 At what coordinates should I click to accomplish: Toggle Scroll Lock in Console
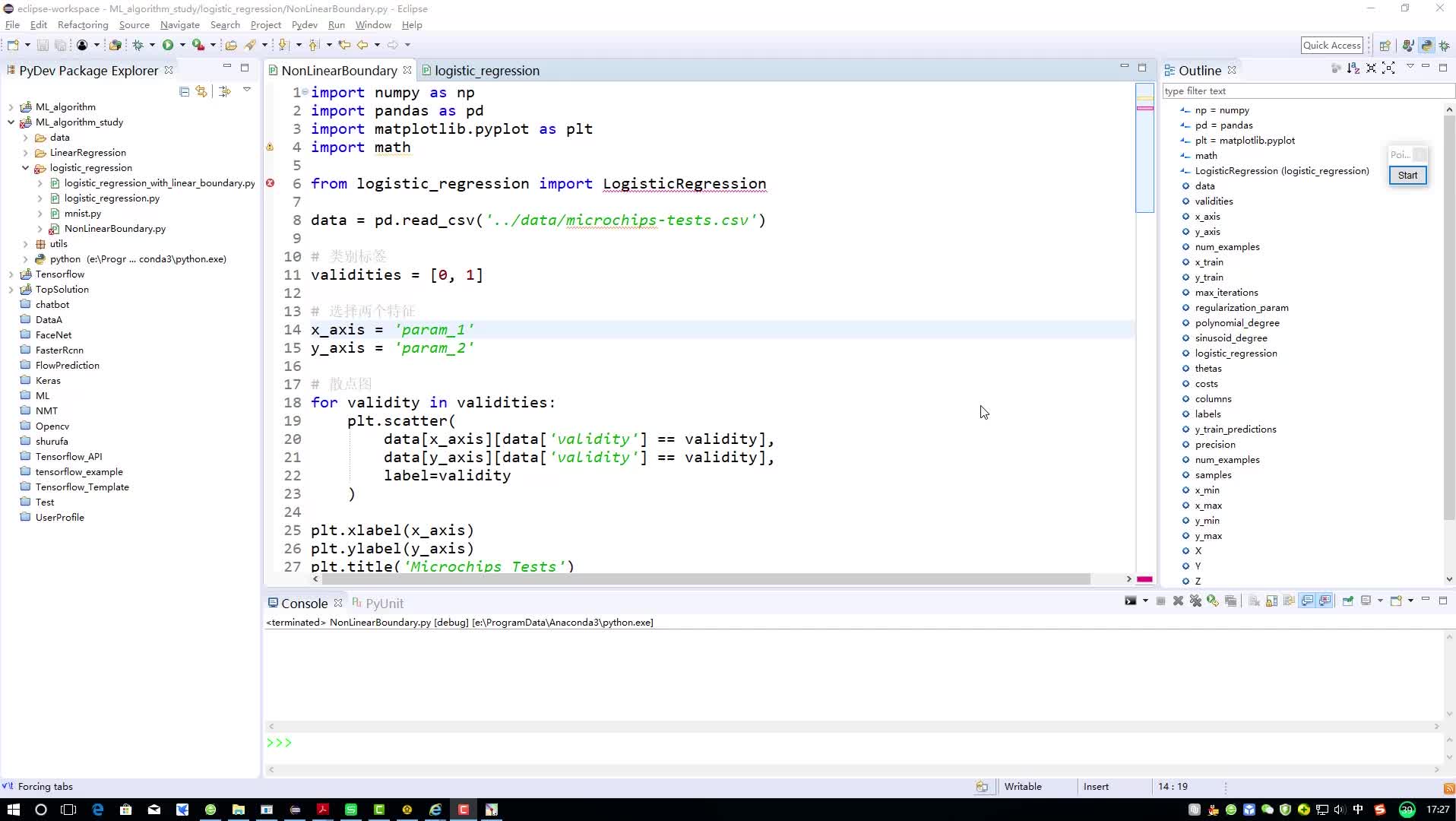click(x=1271, y=601)
